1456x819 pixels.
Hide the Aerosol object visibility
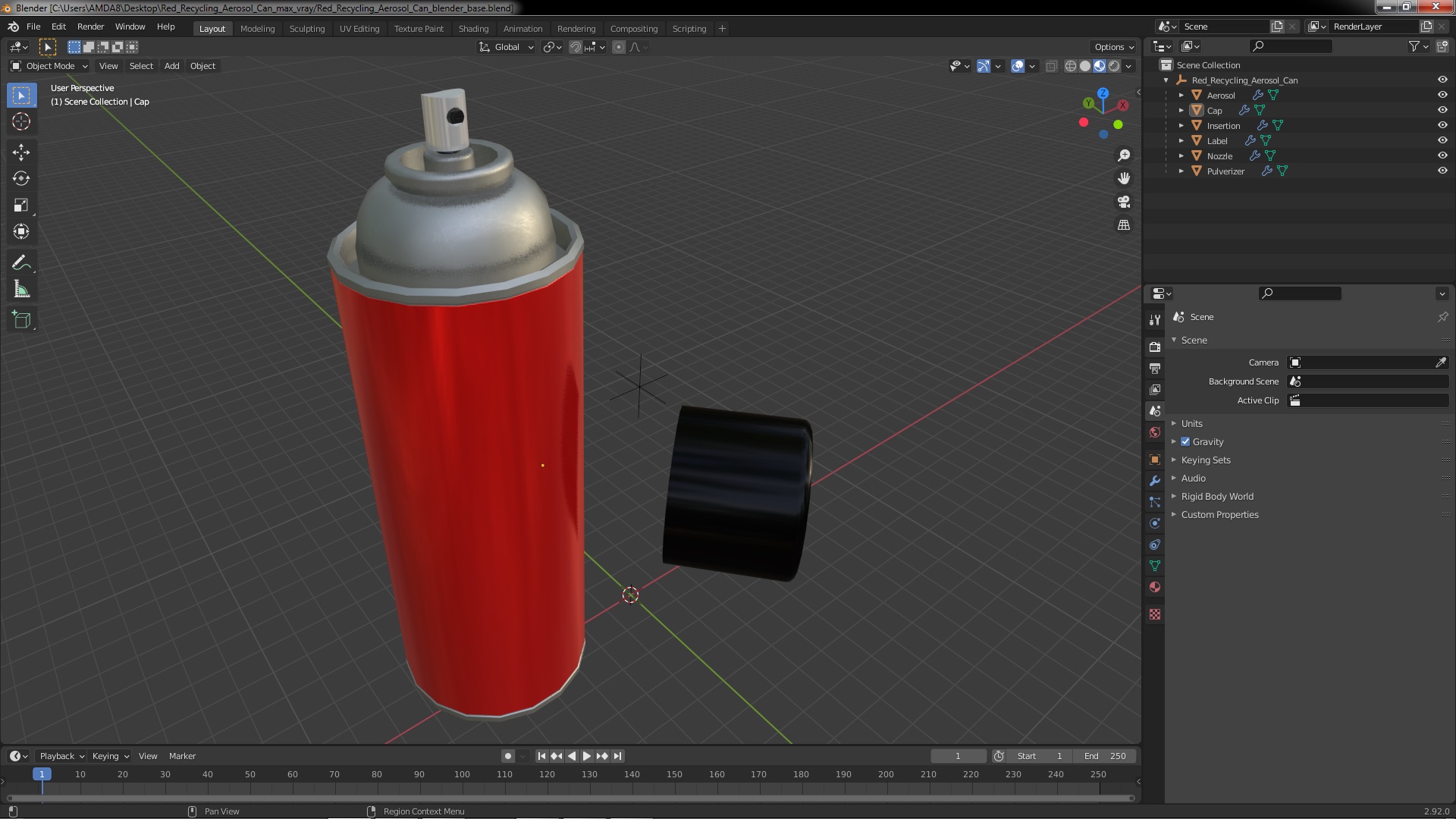1442,95
